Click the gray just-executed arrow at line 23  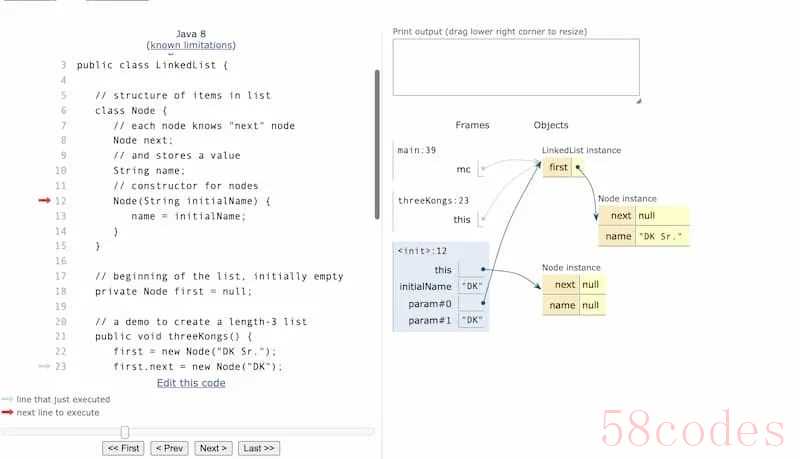(x=44, y=366)
